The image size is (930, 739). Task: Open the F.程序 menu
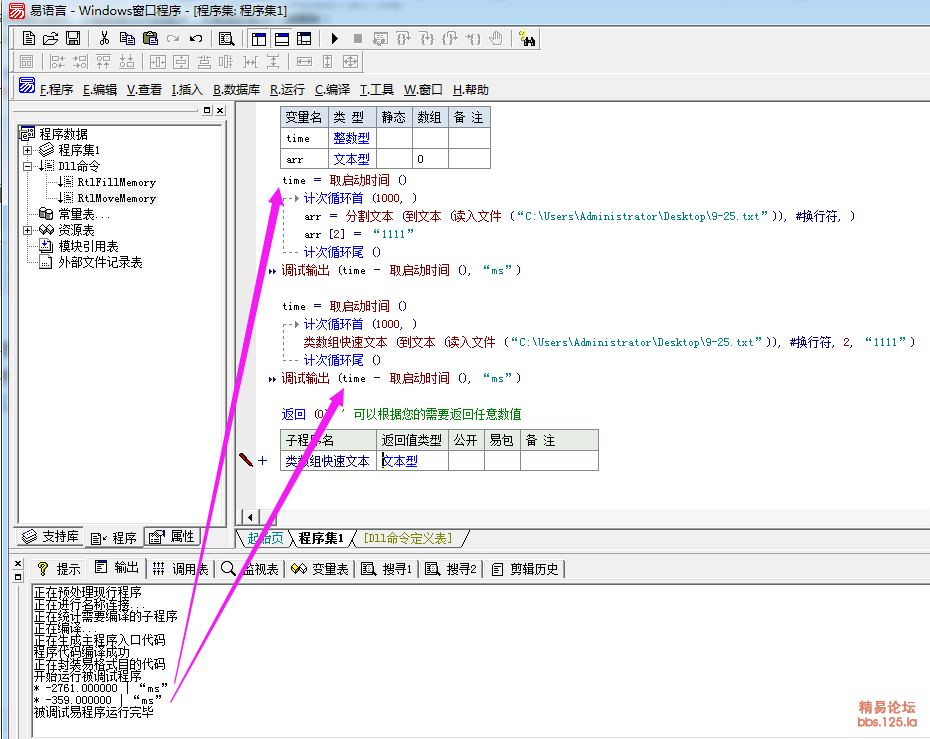tap(56, 90)
